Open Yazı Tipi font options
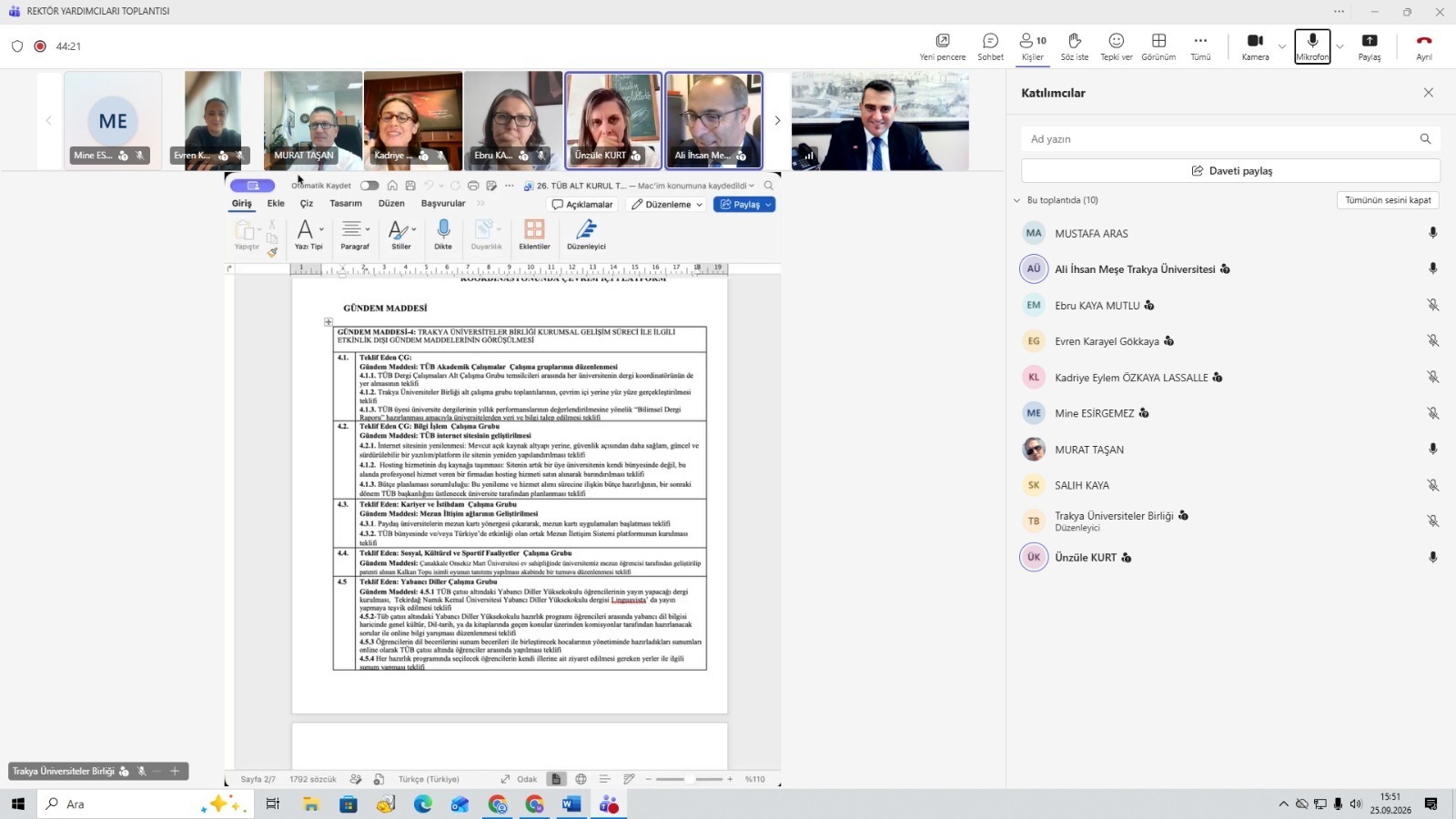 click(x=308, y=234)
